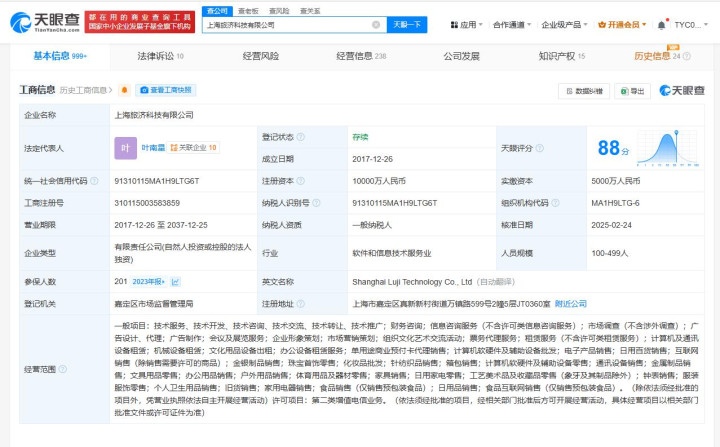720x447 pixels.
Task: Open the 开通会员 dropdown
Action: pyautogui.click(x=622, y=25)
